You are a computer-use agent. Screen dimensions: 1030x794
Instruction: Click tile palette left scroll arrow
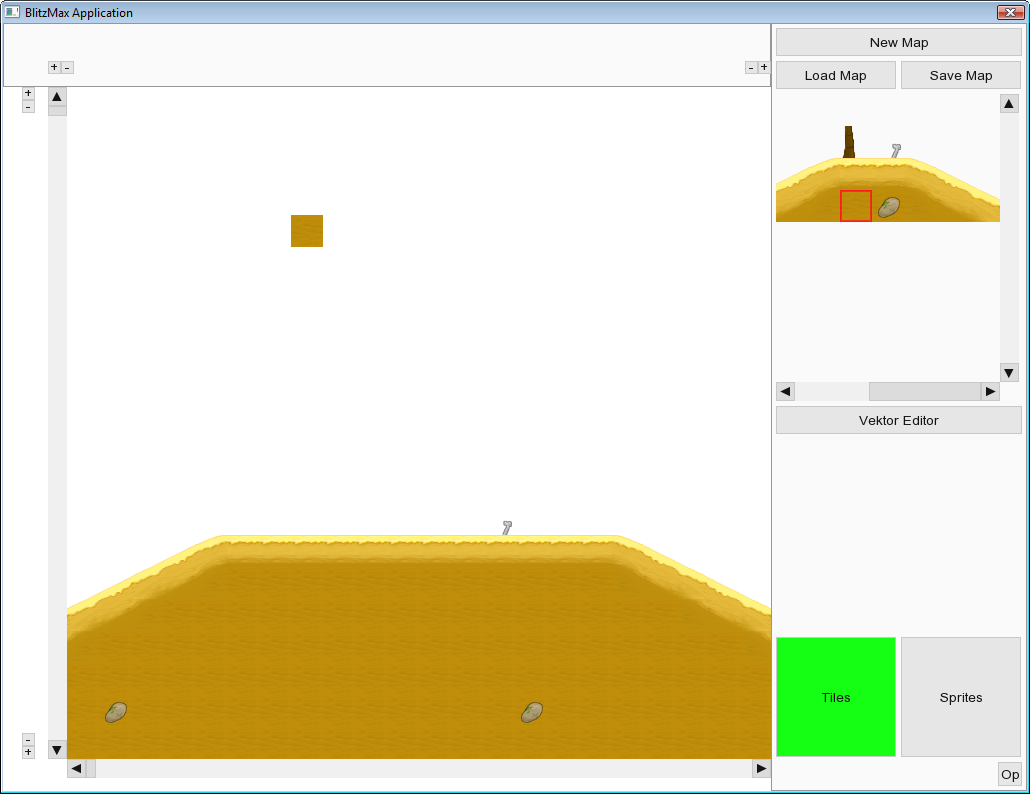(x=785, y=391)
